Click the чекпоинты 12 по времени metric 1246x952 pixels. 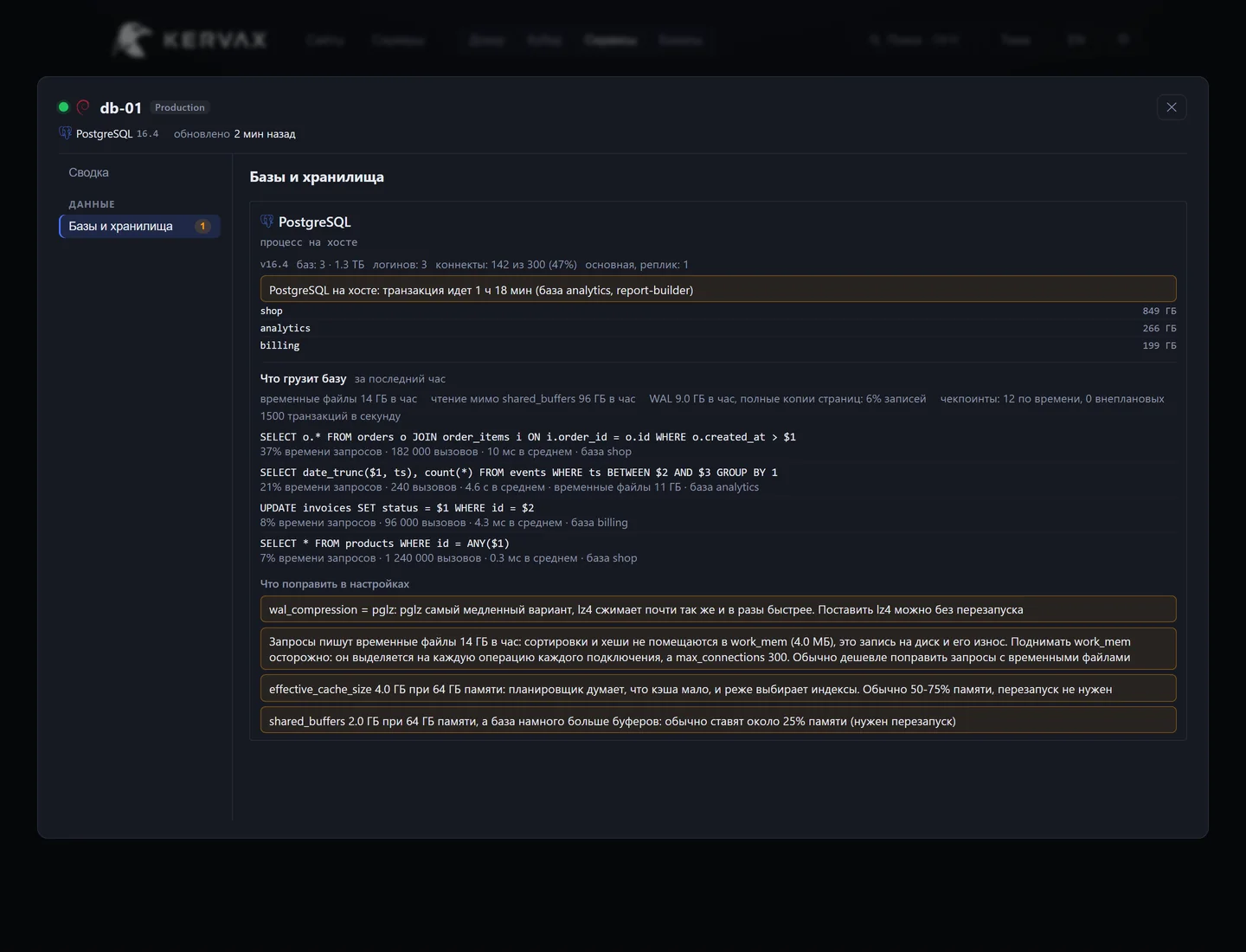(1052, 399)
